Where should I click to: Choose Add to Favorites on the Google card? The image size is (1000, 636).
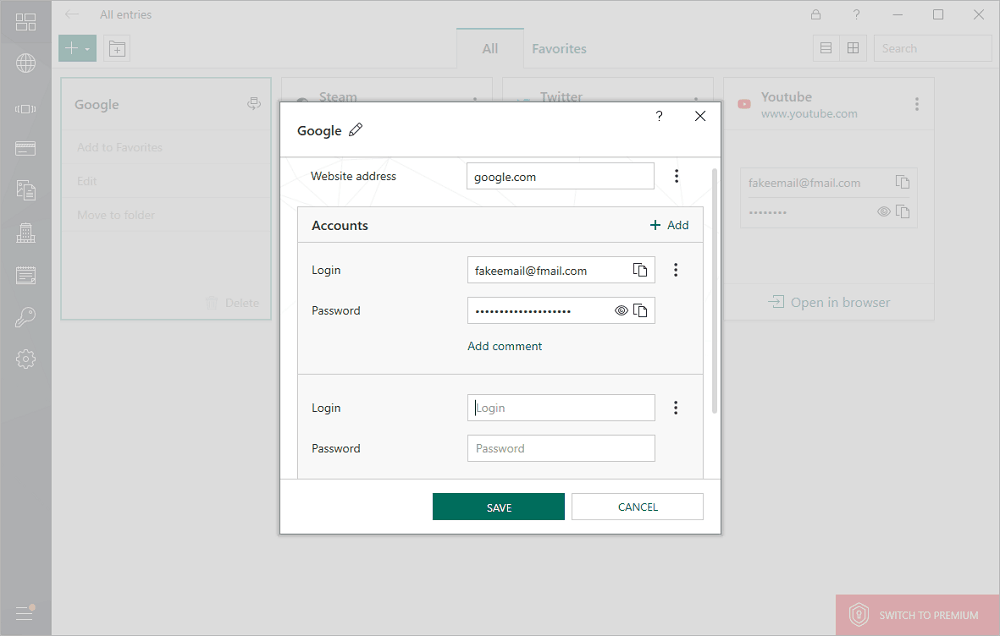coord(120,147)
